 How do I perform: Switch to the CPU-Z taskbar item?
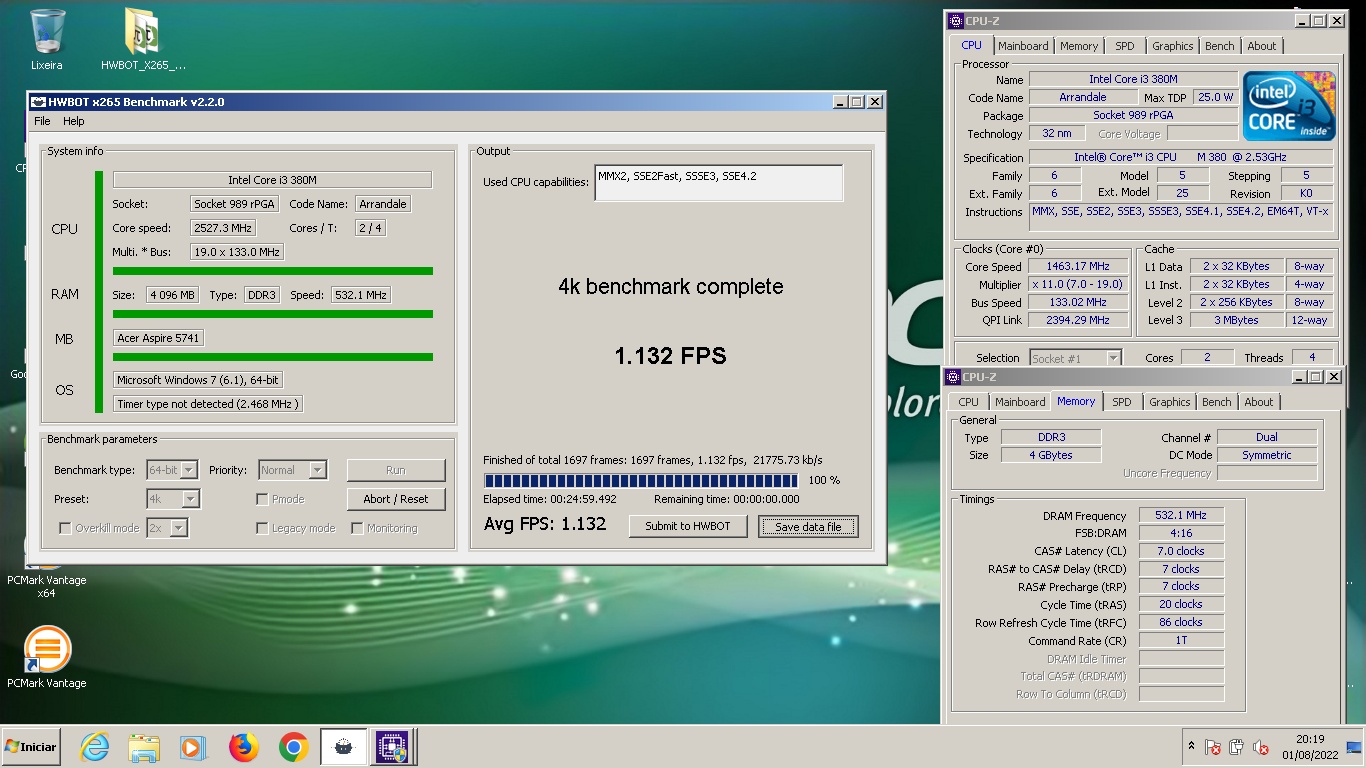pyautogui.click(x=393, y=747)
